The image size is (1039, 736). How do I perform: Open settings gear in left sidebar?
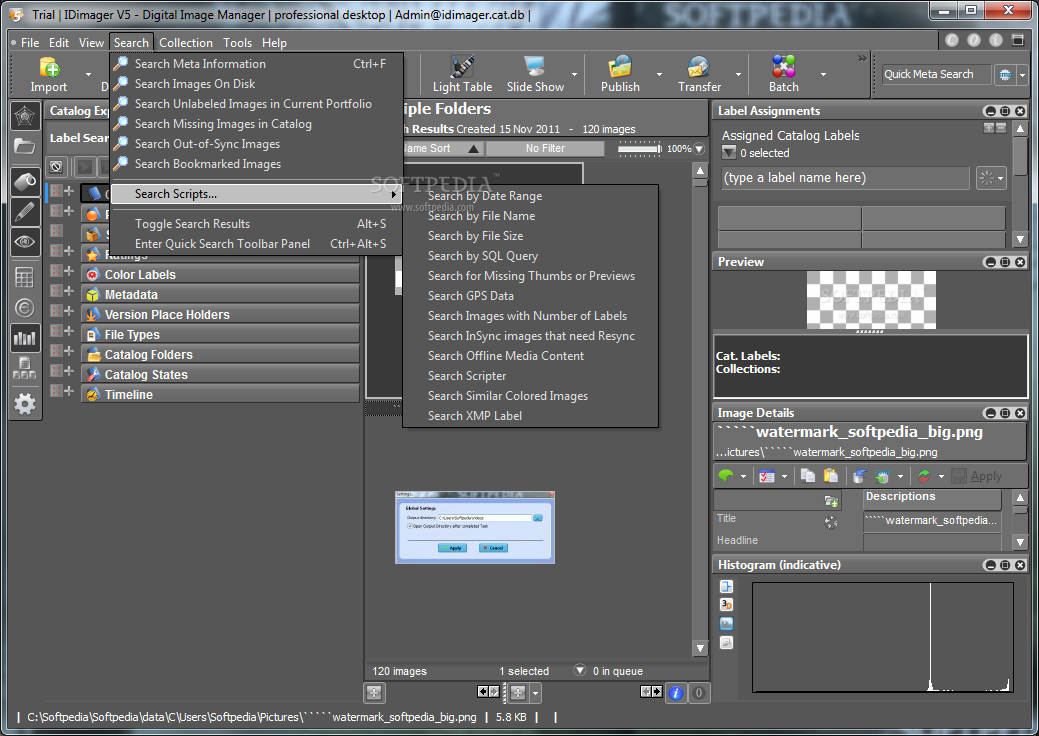click(x=25, y=403)
